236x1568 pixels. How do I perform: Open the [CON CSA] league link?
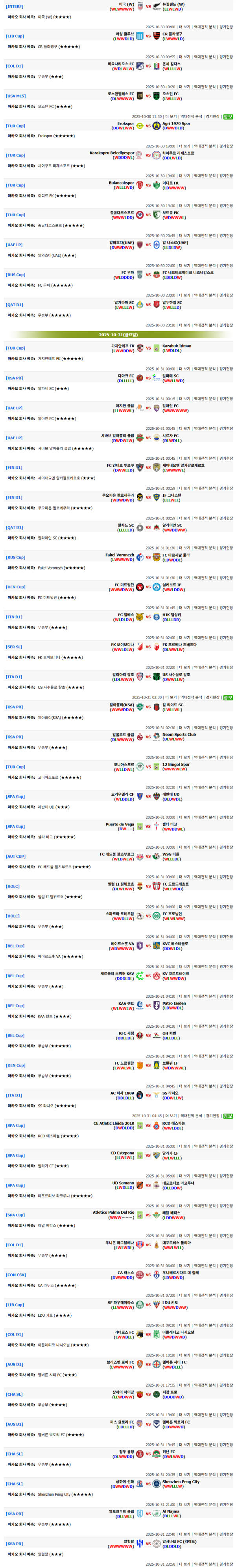[x=16, y=1275]
